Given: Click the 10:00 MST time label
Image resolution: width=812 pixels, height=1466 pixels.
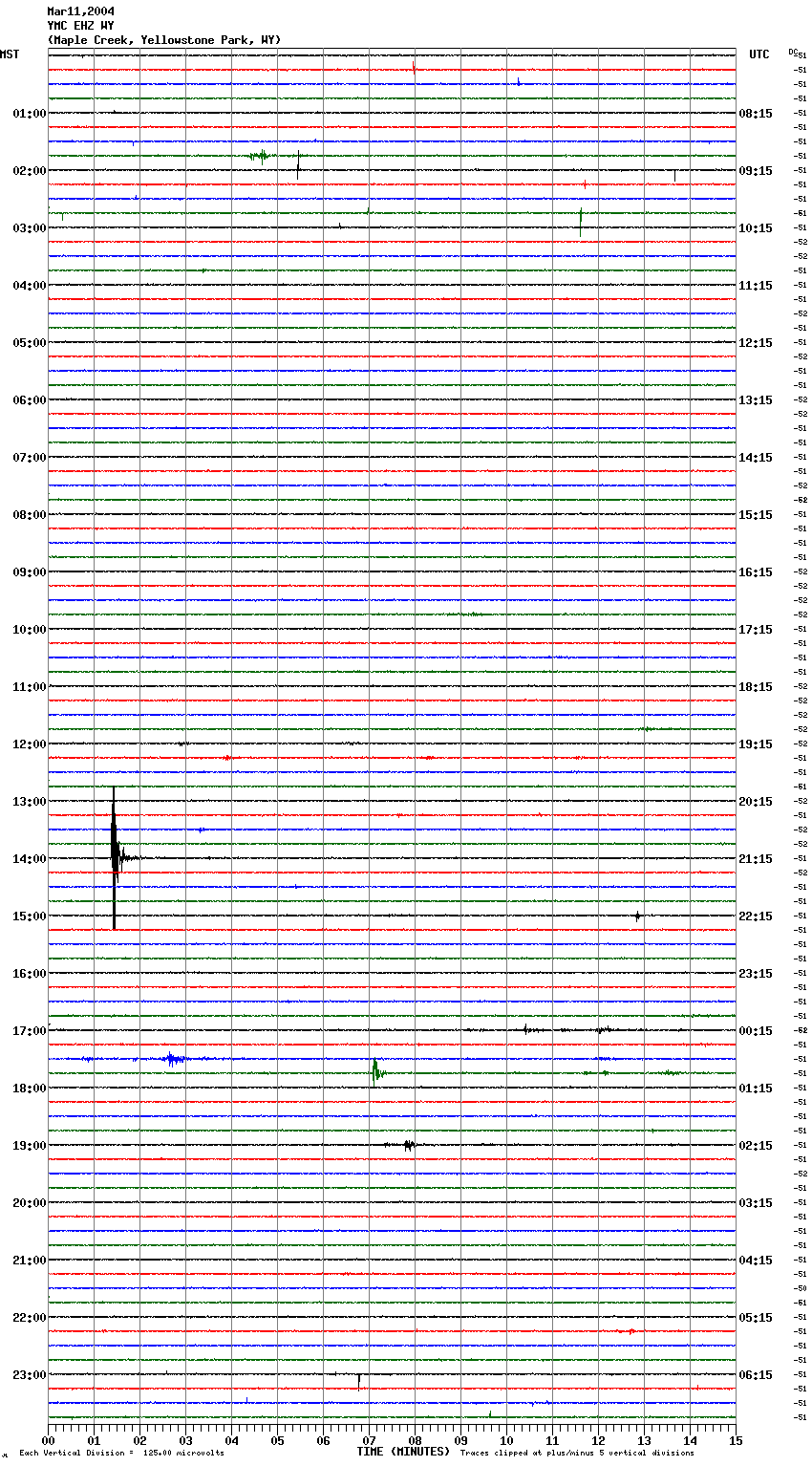Looking at the screenshot, I should 30,630.
